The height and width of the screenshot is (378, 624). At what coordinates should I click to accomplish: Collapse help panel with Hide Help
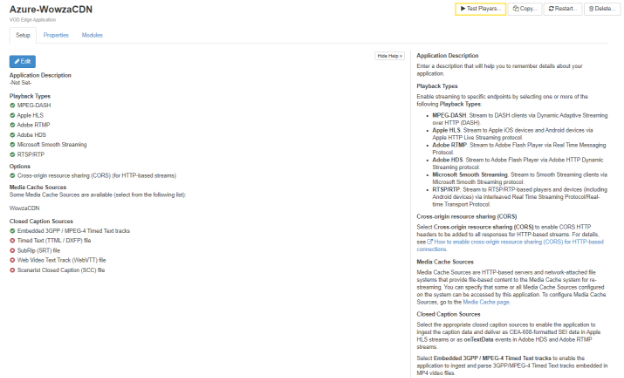pyautogui.click(x=390, y=56)
